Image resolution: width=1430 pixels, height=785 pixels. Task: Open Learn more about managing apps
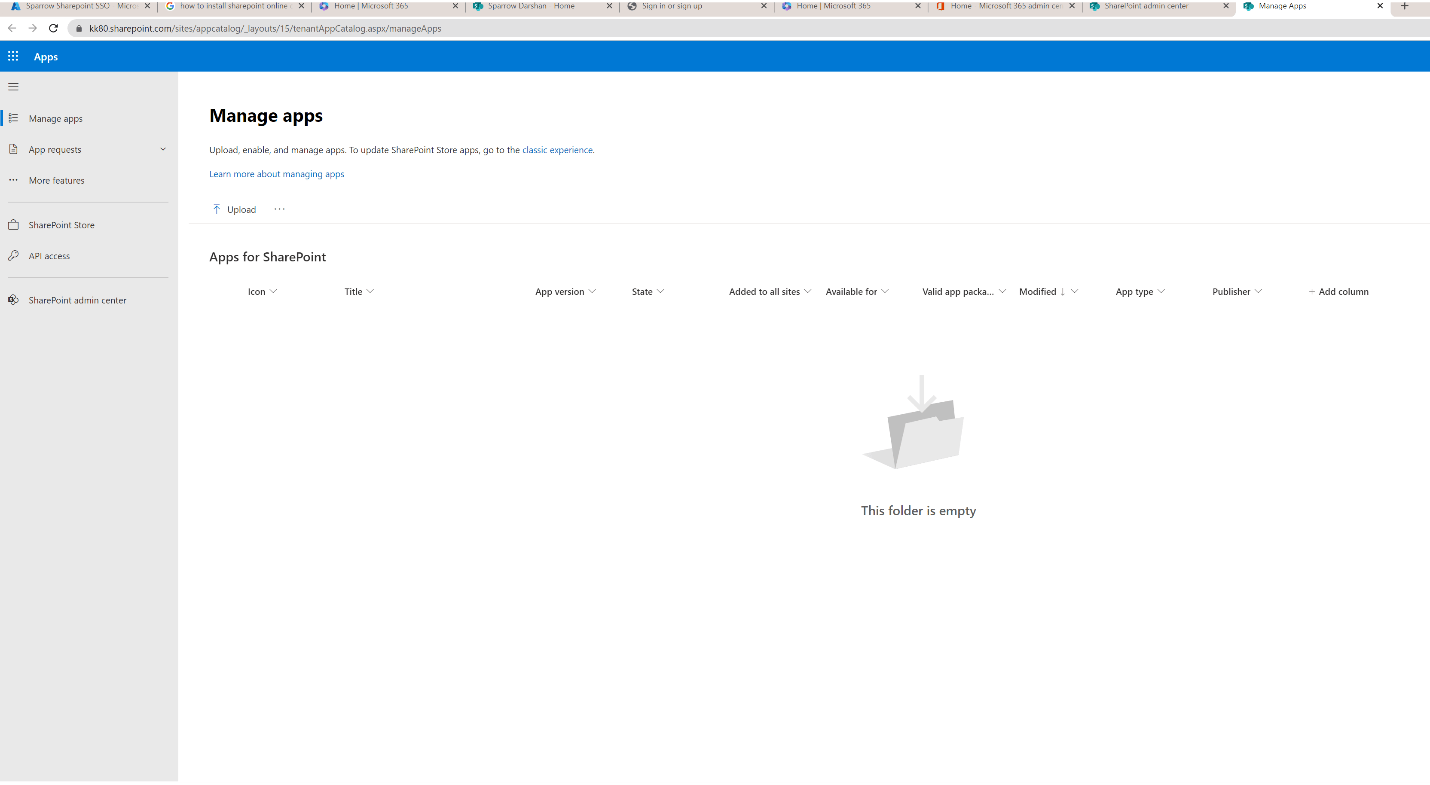click(276, 173)
